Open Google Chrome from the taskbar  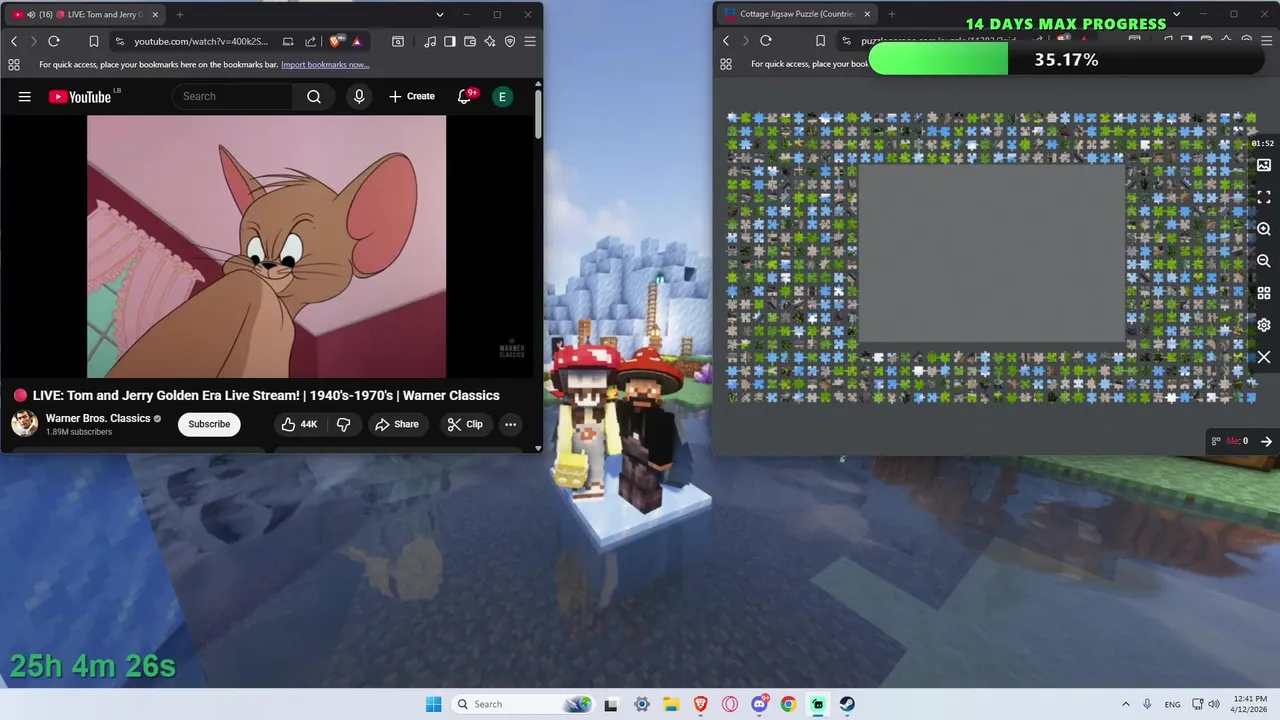tap(788, 704)
